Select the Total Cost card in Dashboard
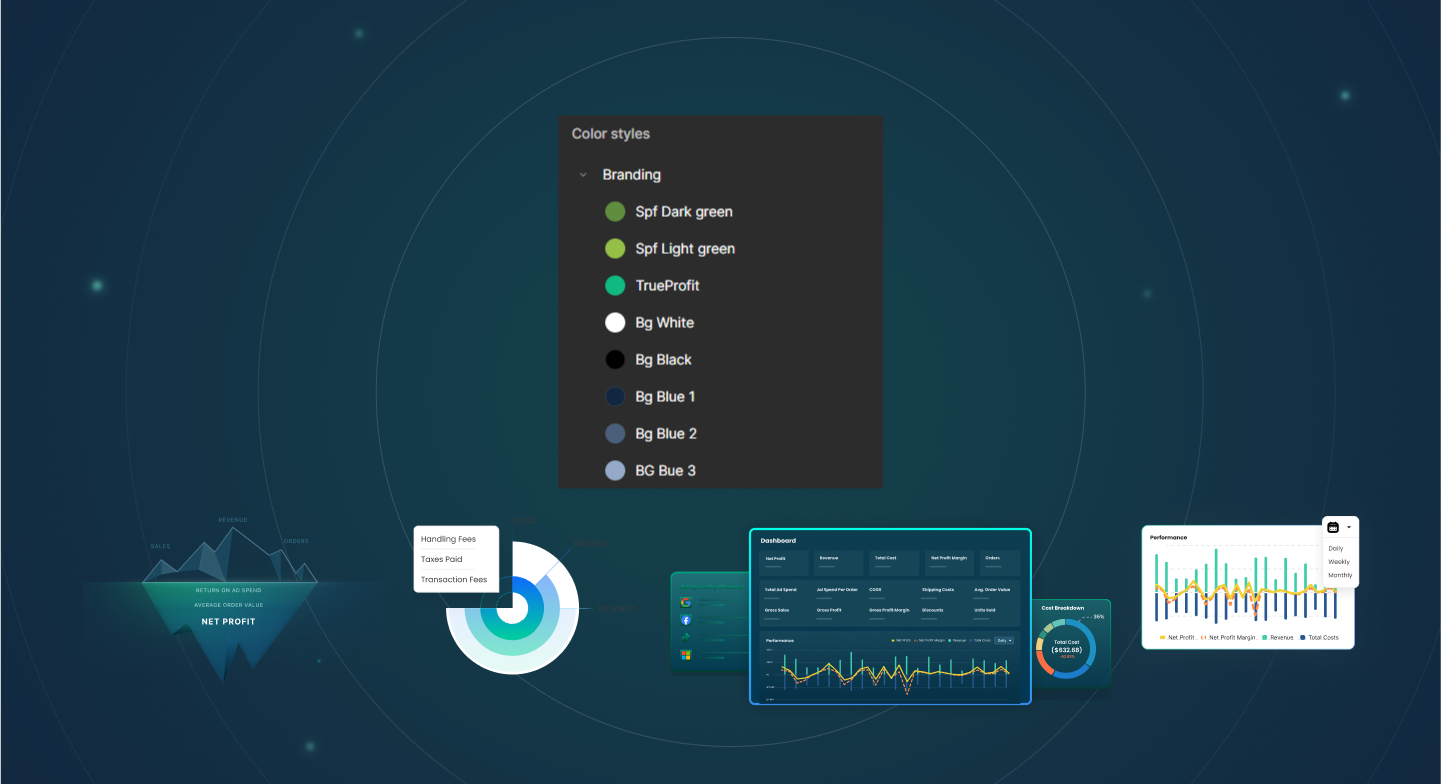This screenshot has width=1441, height=784. tap(895, 562)
